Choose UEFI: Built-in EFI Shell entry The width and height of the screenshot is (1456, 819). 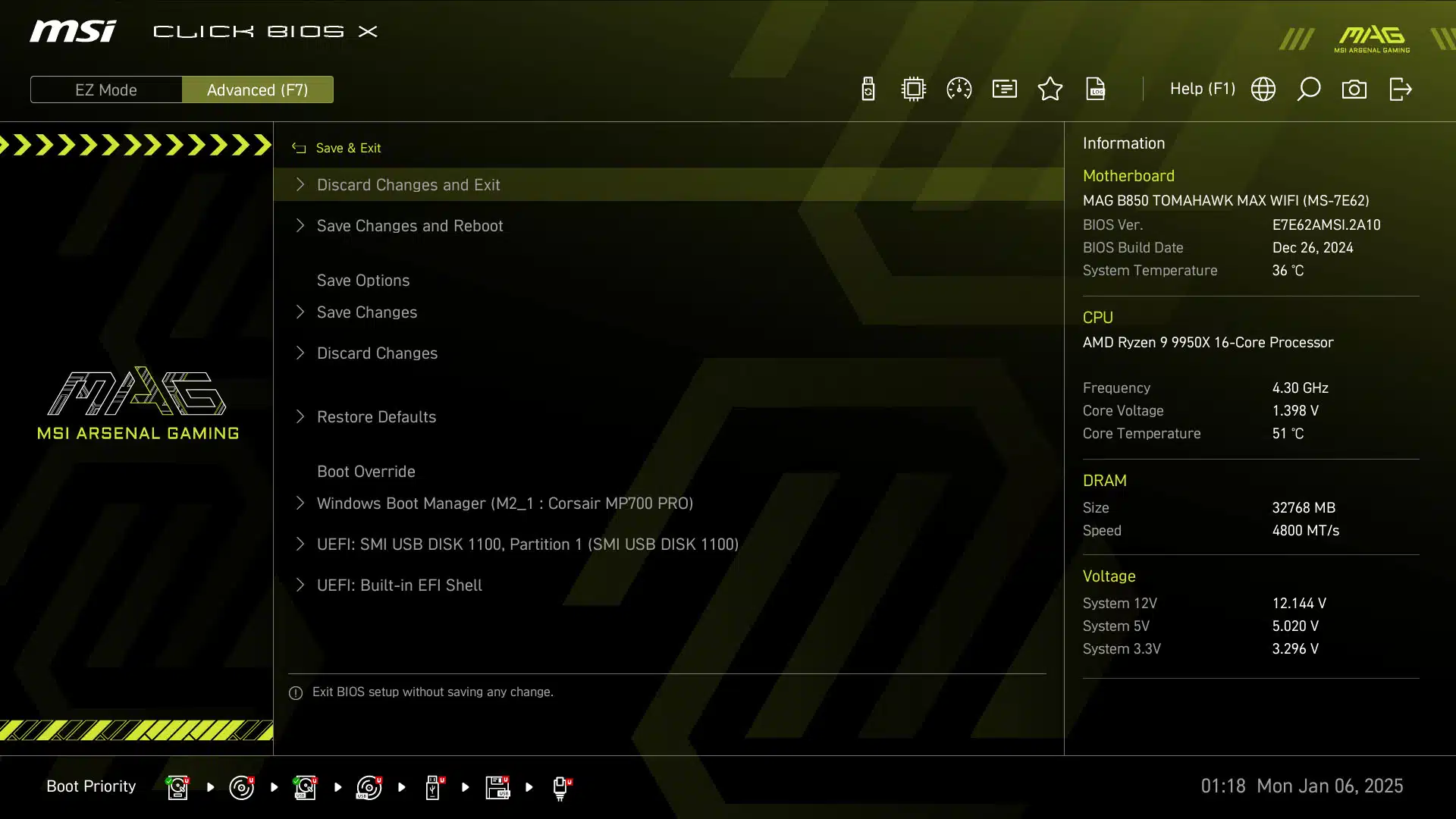click(399, 585)
